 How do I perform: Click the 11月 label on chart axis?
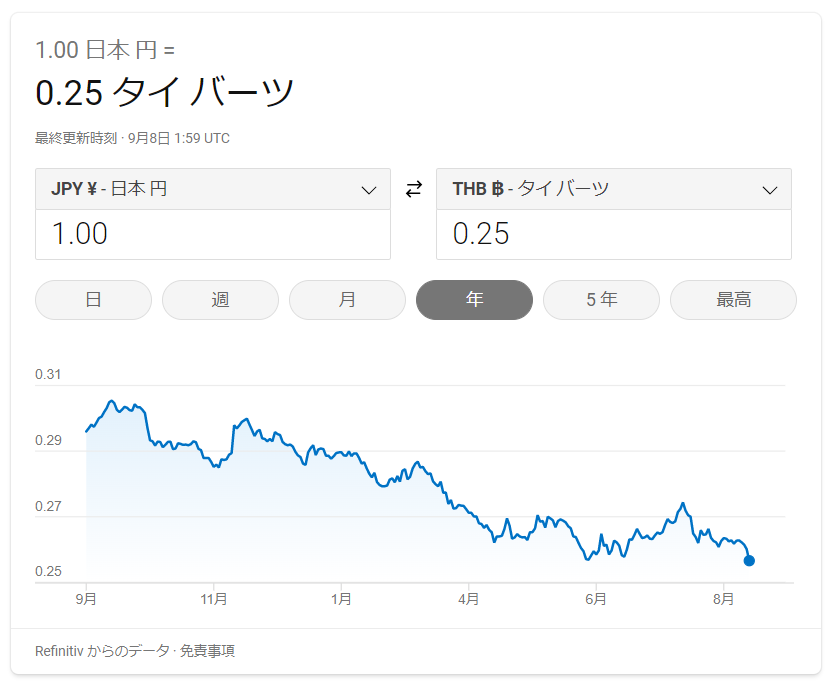point(214,599)
